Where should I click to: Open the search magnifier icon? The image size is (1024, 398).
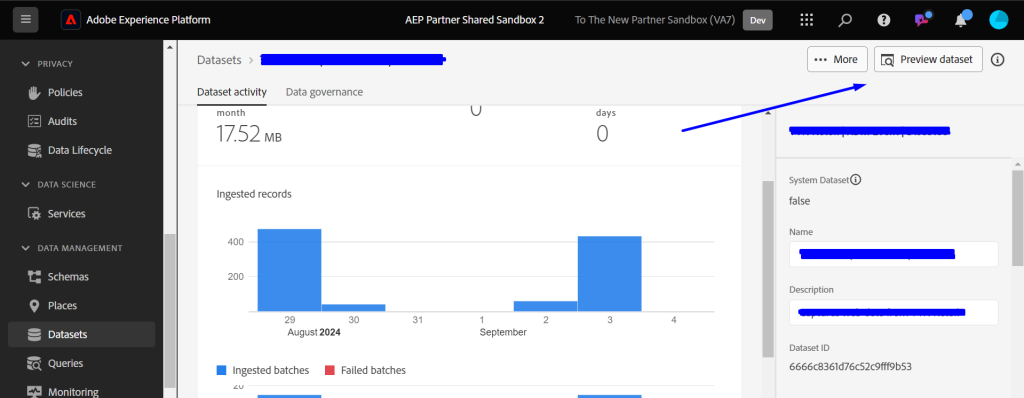[x=845, y=20]
